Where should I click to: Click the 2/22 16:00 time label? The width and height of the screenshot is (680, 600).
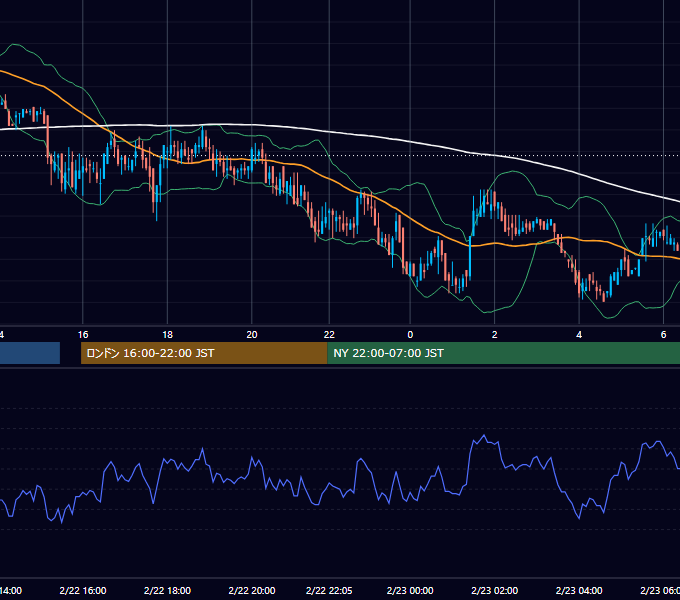[83, 590]
